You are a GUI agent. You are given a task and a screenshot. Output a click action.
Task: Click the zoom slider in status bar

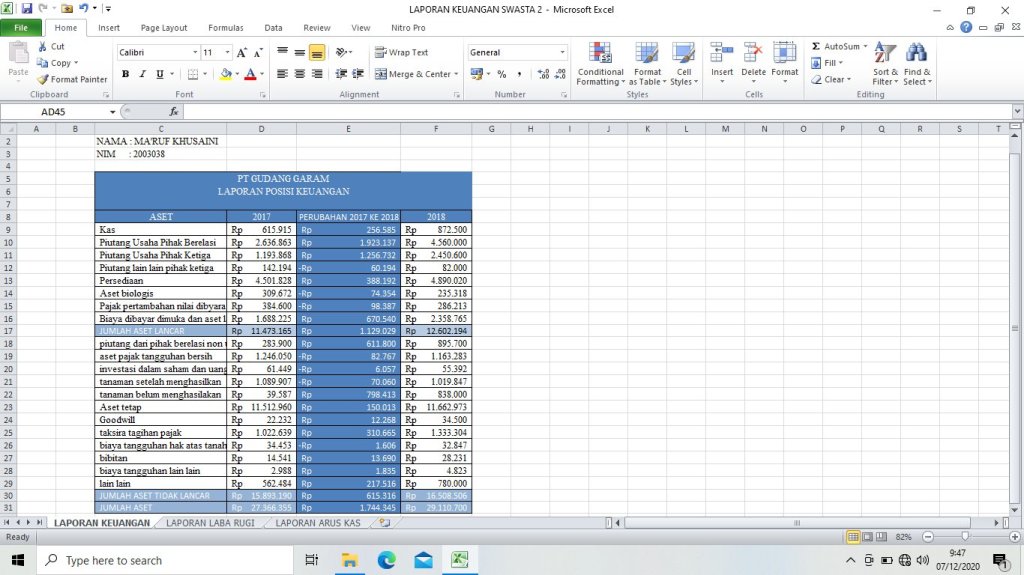pyautogui.click(x=965, y=537)
